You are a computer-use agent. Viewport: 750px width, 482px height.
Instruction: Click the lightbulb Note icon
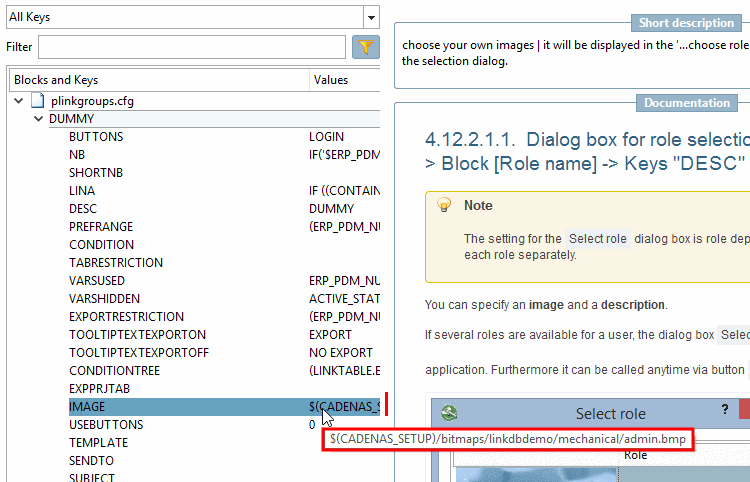(444, 205)
